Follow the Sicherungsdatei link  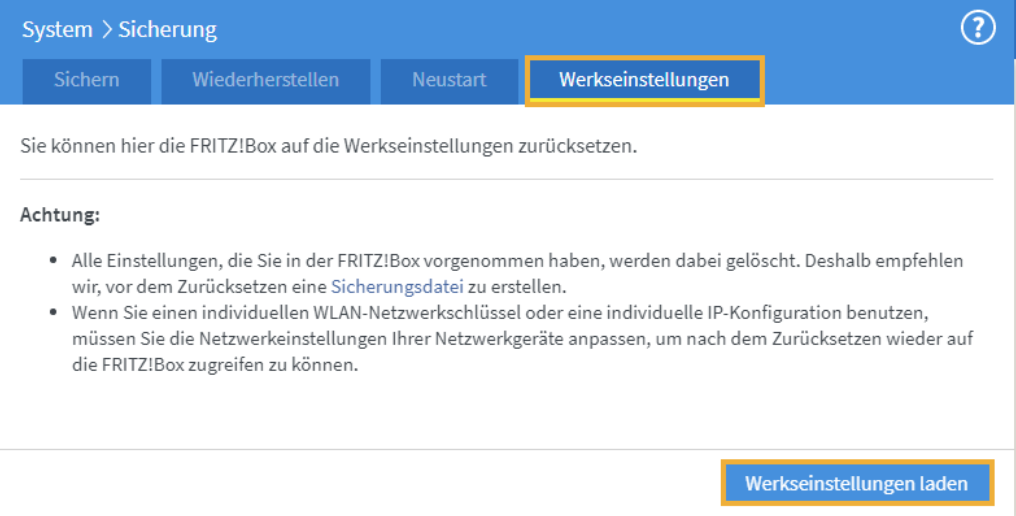[397, 286]
